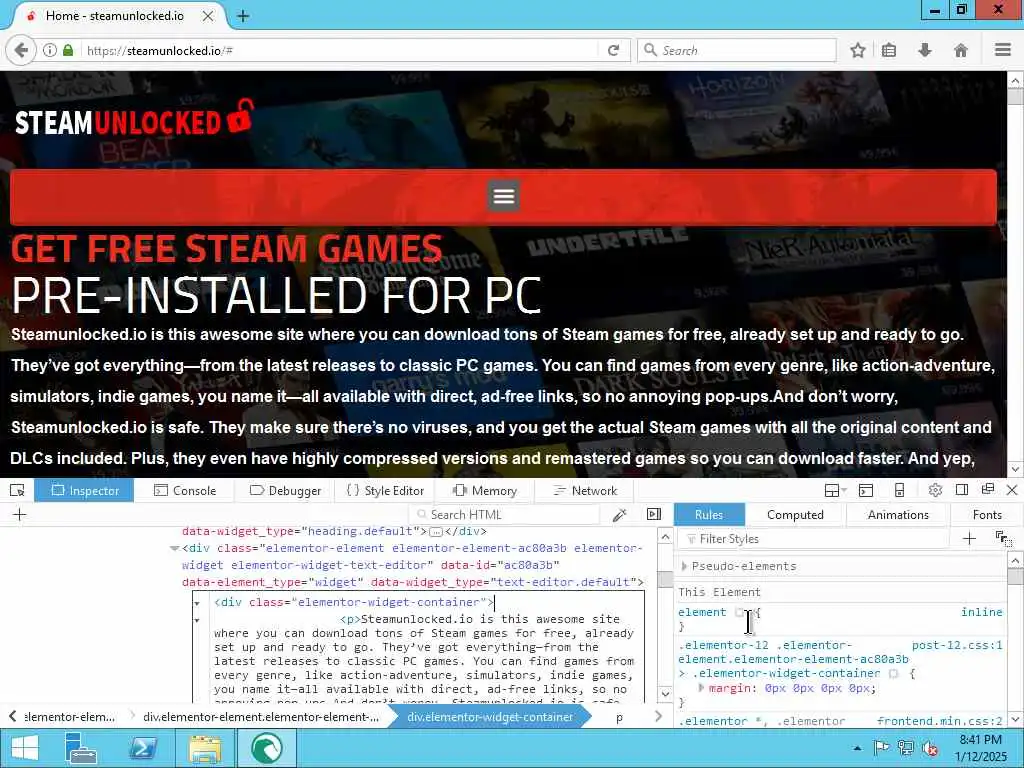Launch Server Manager from taskbar
1024x768 pixels.
coord(82,748)
